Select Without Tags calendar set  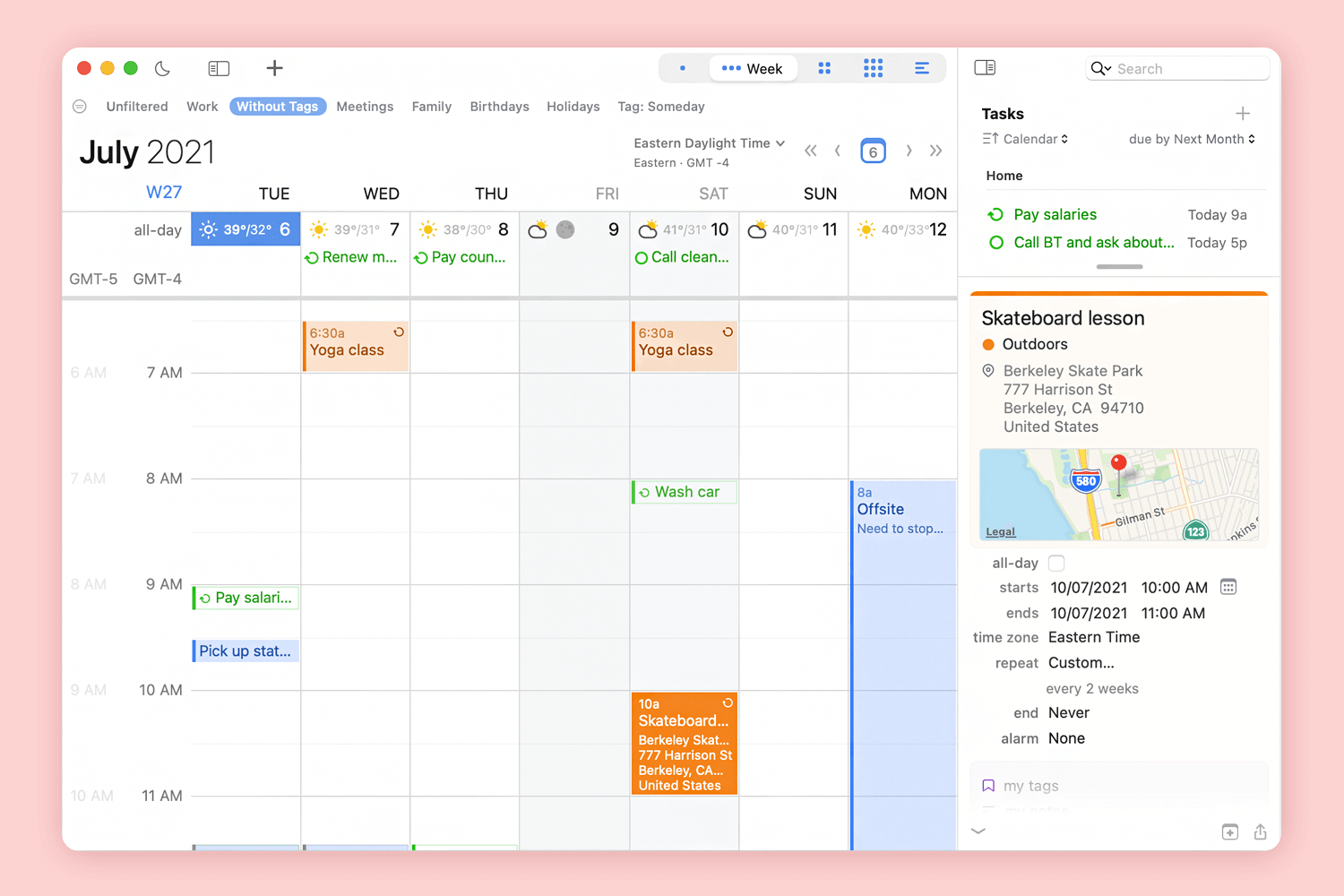[278, 107]
